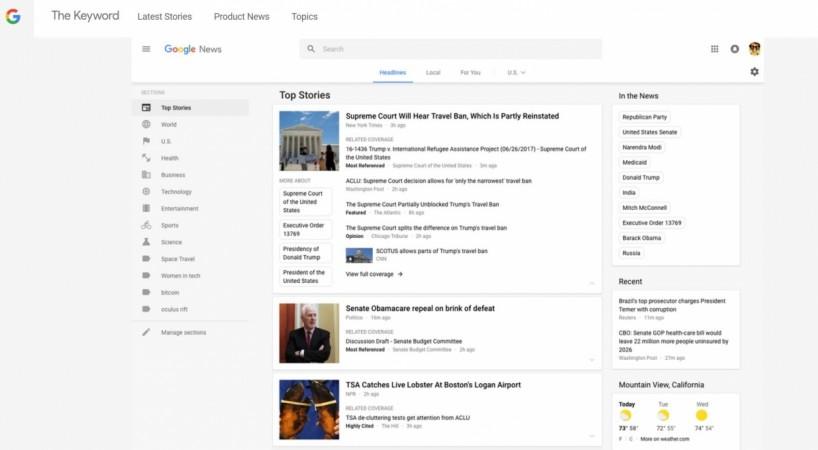This screenshot has height=450, width=818.
Task: Click the search input field
Action: (450, 49)
